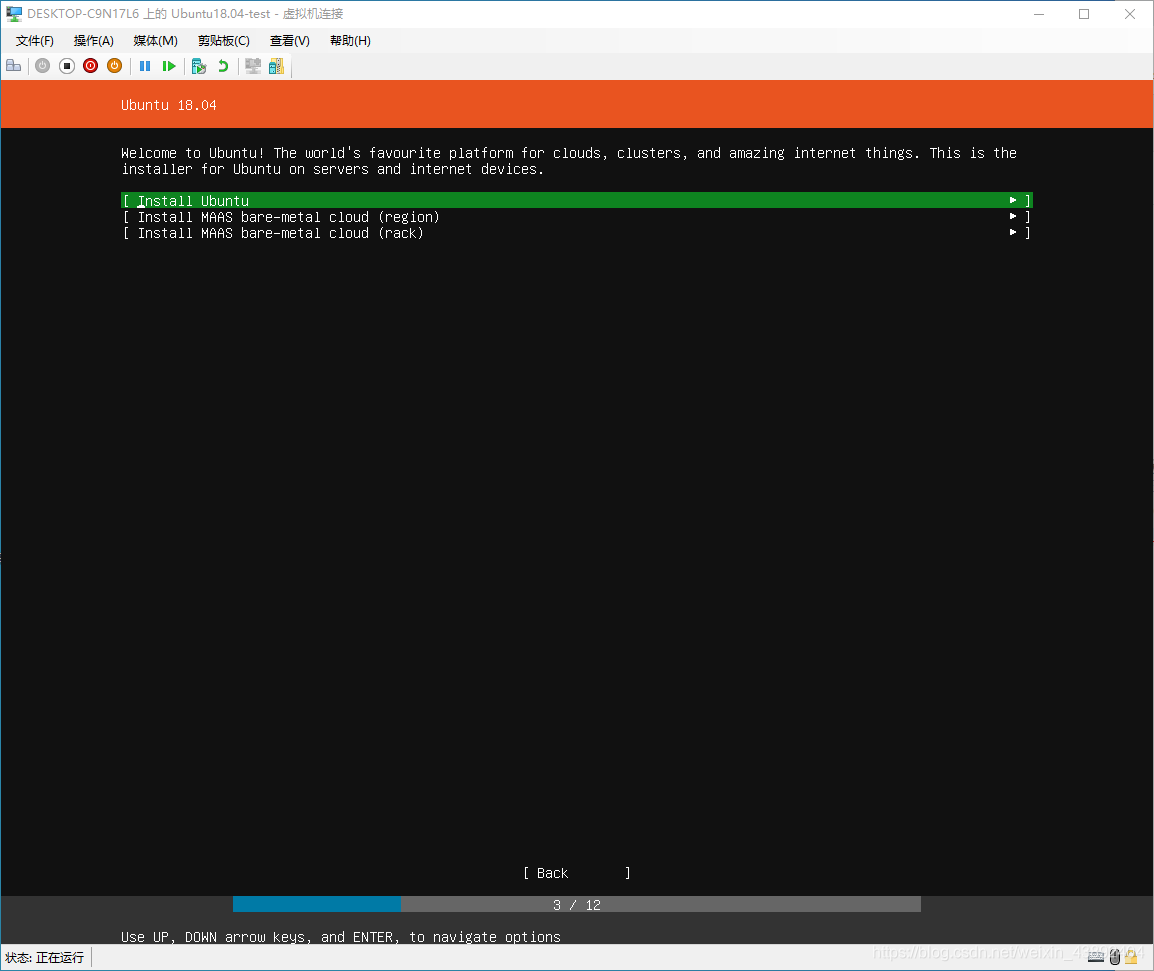
Task: Click the VM connection icon in title bar
Action: 14,14
